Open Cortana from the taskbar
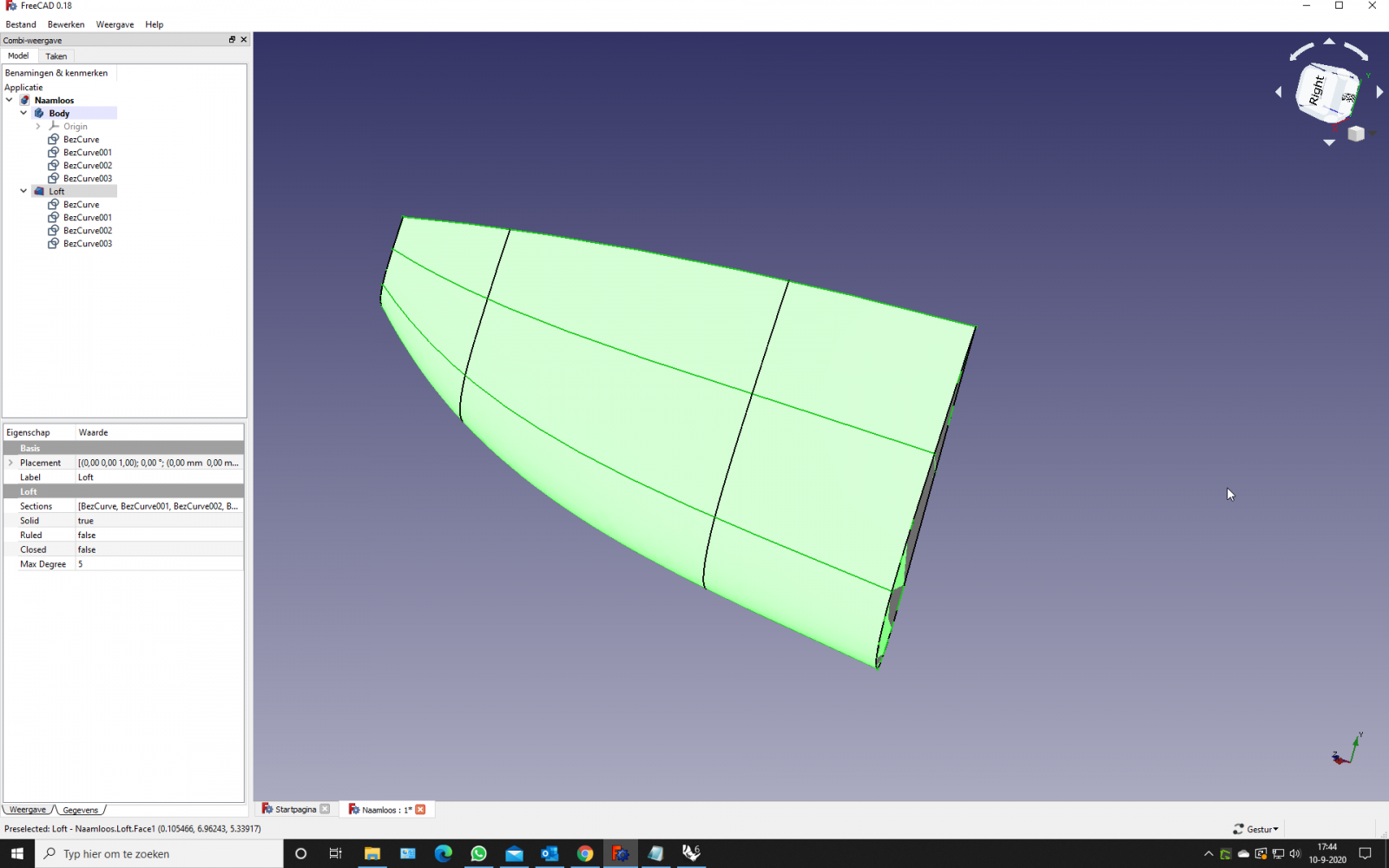 click(300, 854)
